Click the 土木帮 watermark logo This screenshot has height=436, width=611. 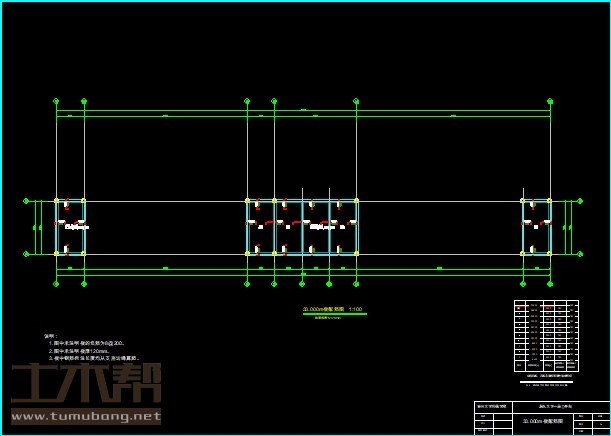click(x=85, y=385)
